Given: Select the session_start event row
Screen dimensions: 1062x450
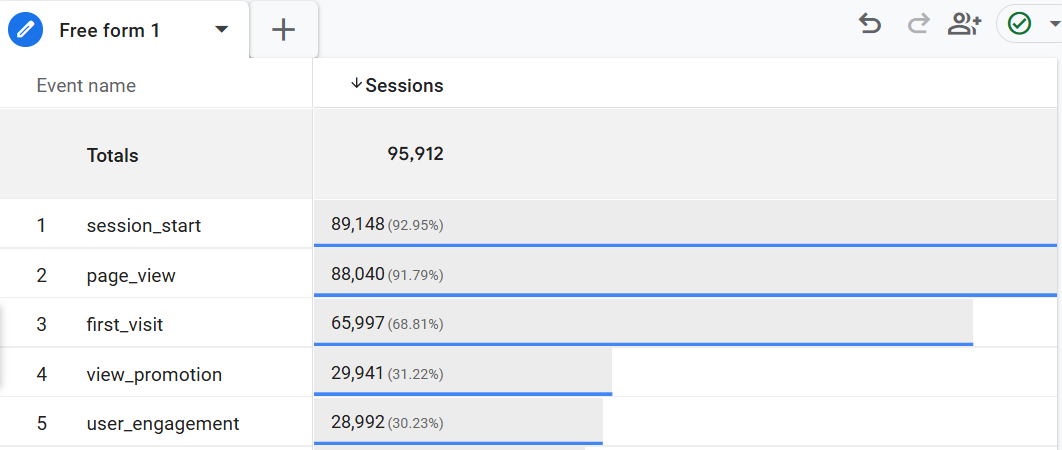Looking at the screenshot, I should (144, 225).
